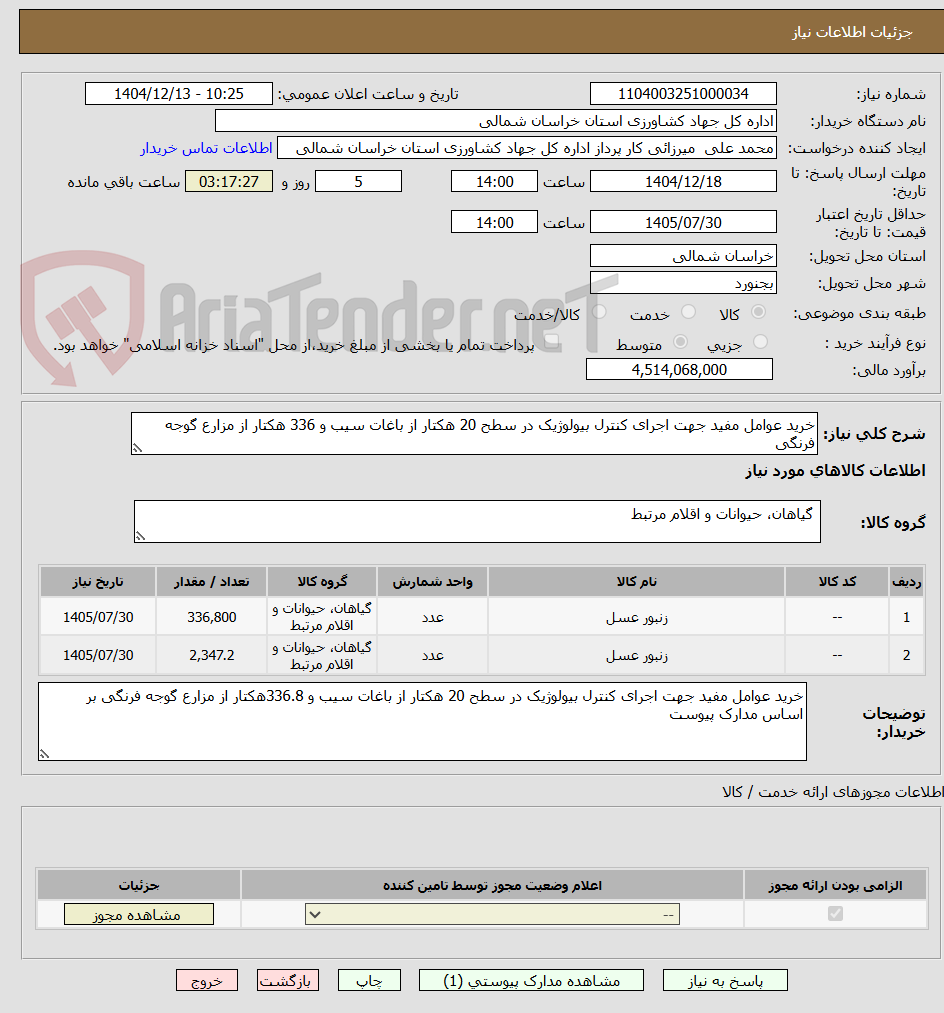Screen dimensions: 944x1013
Task: Select the کالا/خدمت radio button
Action: click(x=599, y=313)
